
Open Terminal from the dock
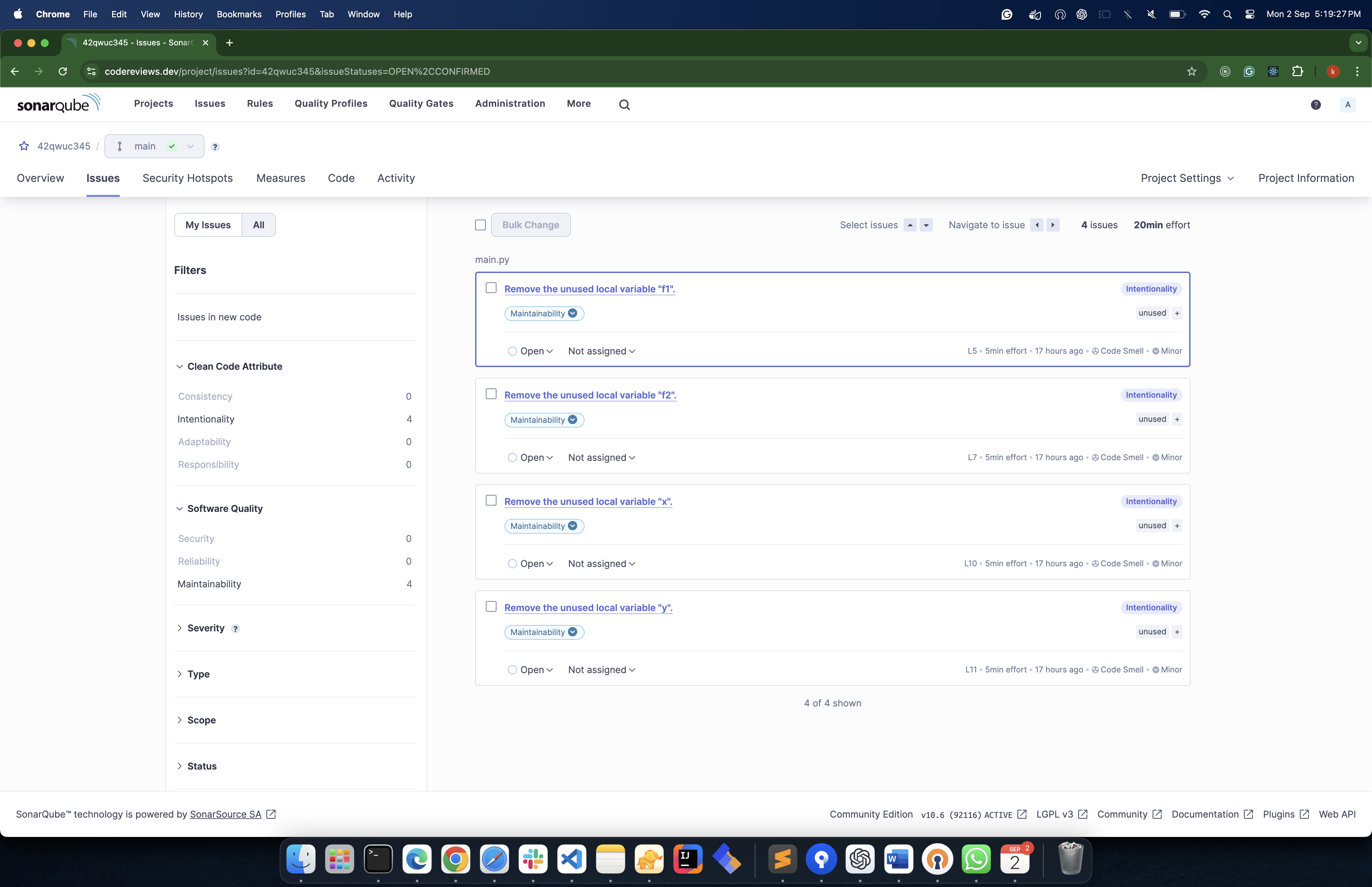tap(378, 859)
